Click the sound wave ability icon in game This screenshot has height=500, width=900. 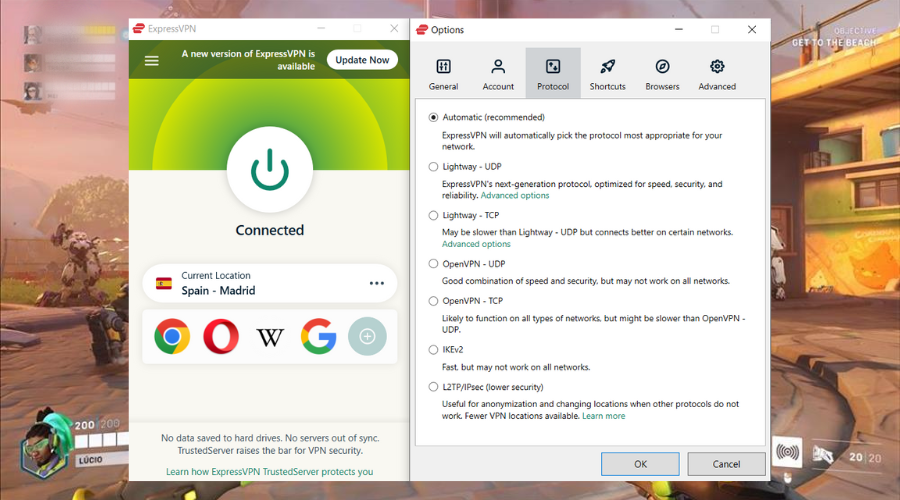pos(787,453)
